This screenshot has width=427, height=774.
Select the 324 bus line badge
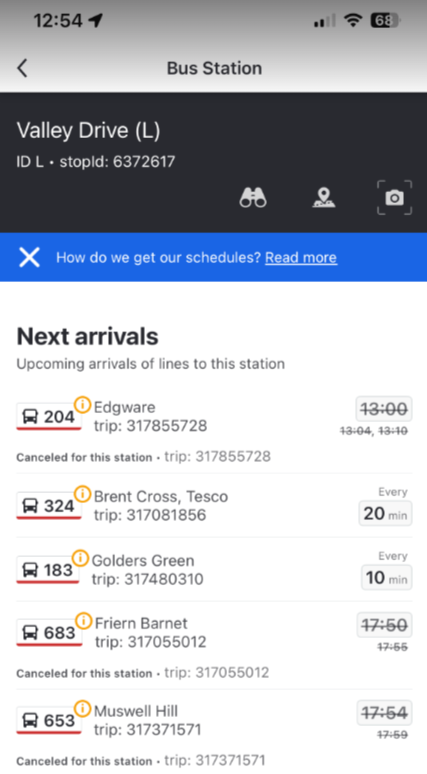[x=49, y=505]
